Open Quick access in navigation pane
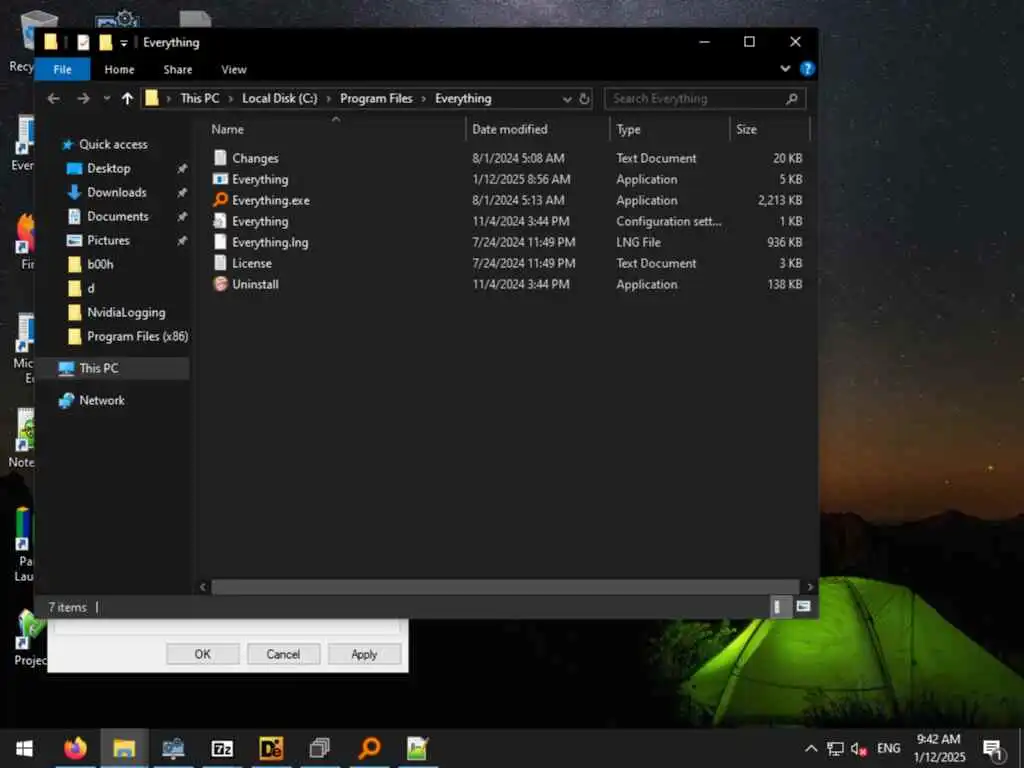This screenshot has width=1024, height=768. pyautogui.click(x=113, y=144)
